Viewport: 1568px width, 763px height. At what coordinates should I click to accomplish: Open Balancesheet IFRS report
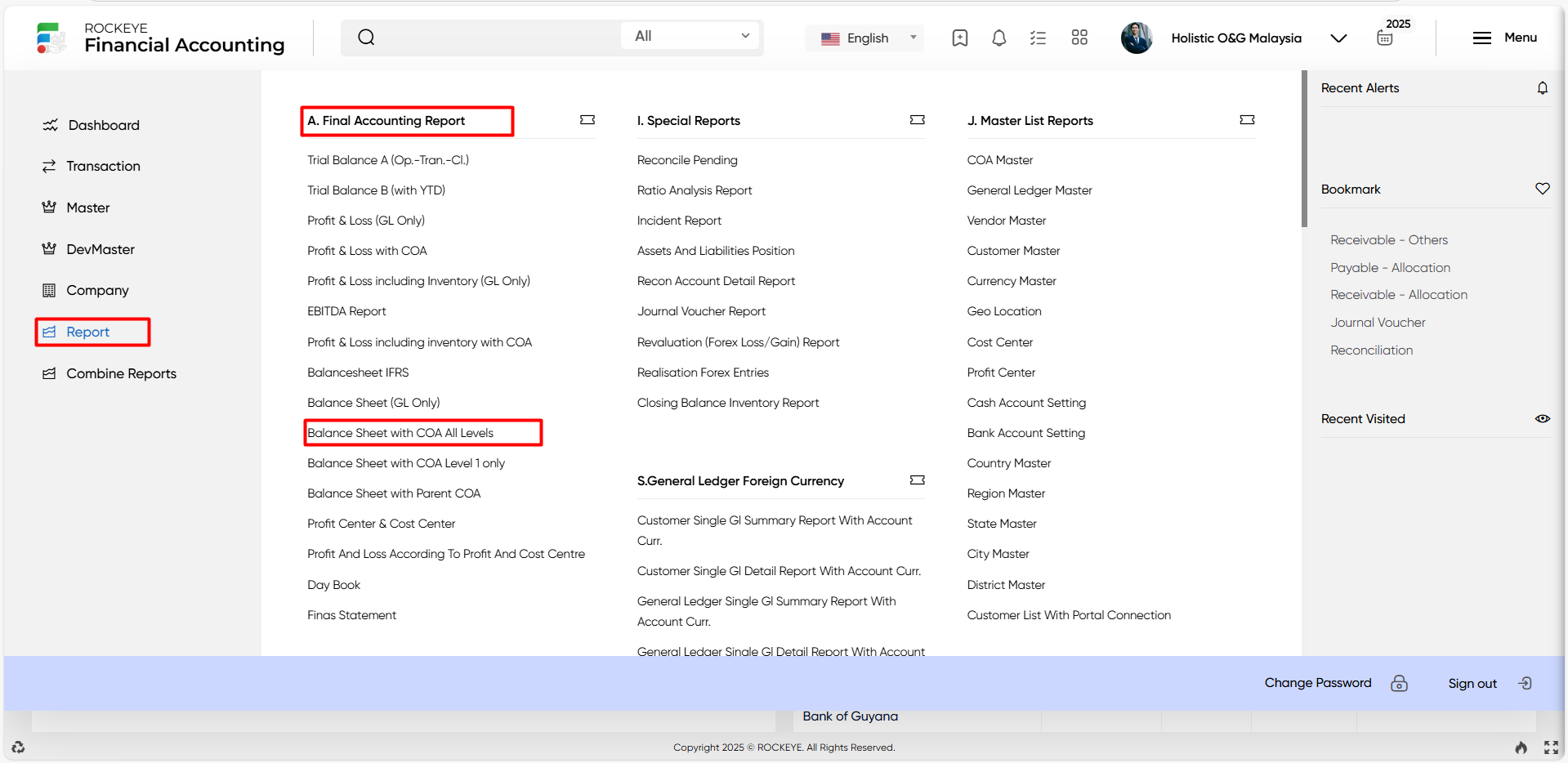coord(358,373)
